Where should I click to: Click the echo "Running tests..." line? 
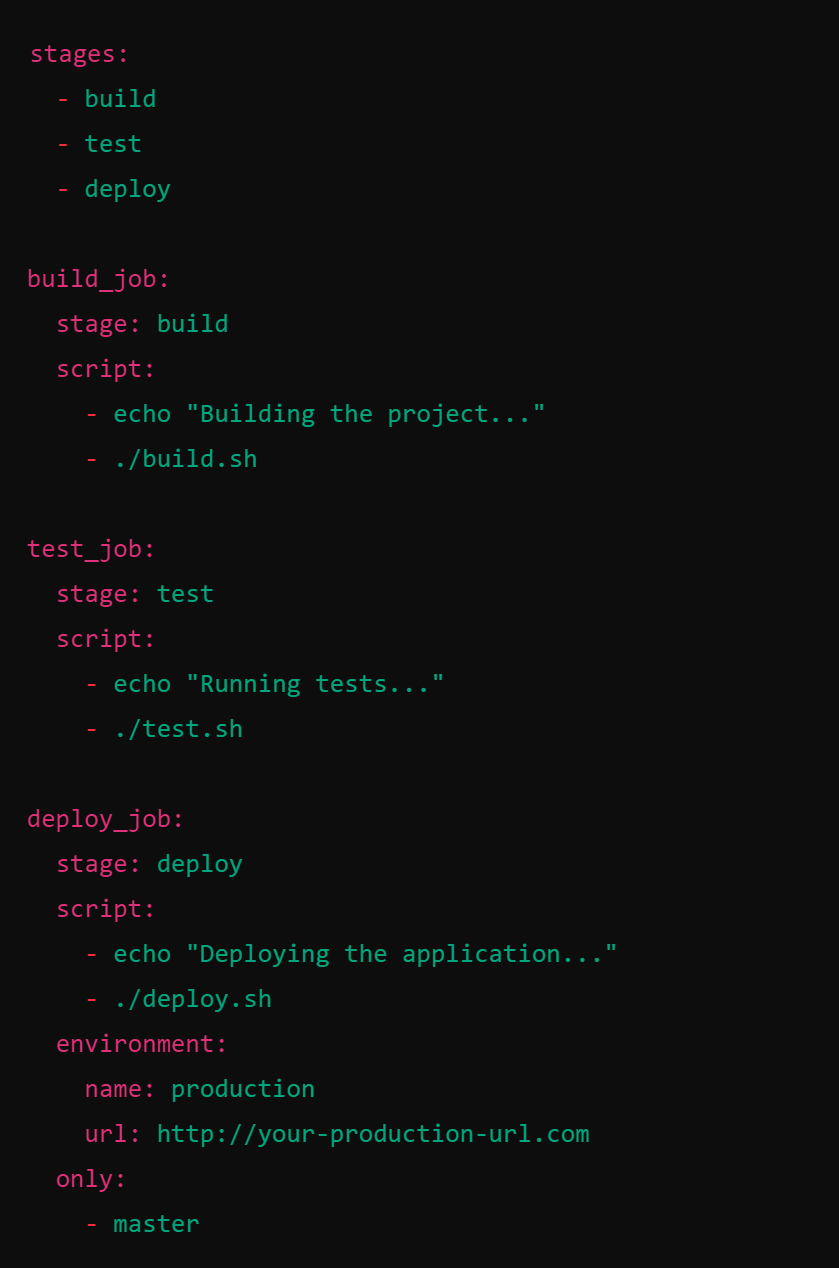(x=278, y=684)
